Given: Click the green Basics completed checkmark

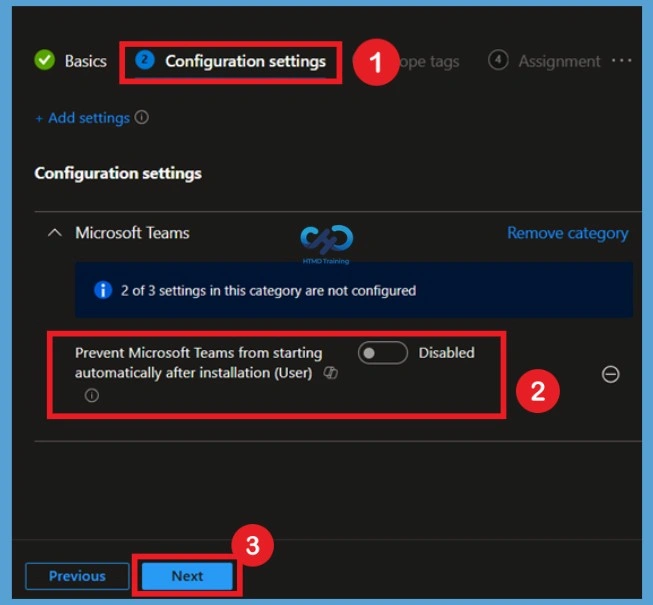Looking at the screenshot, I should (x=45, y=60).
